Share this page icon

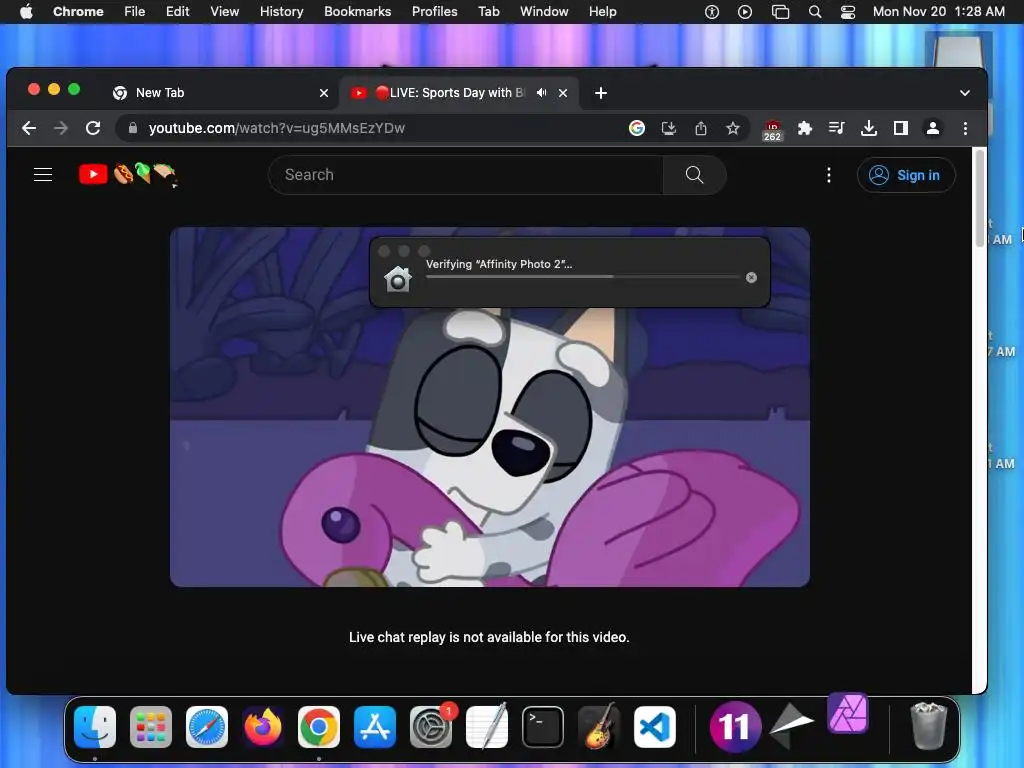(701, 128)
